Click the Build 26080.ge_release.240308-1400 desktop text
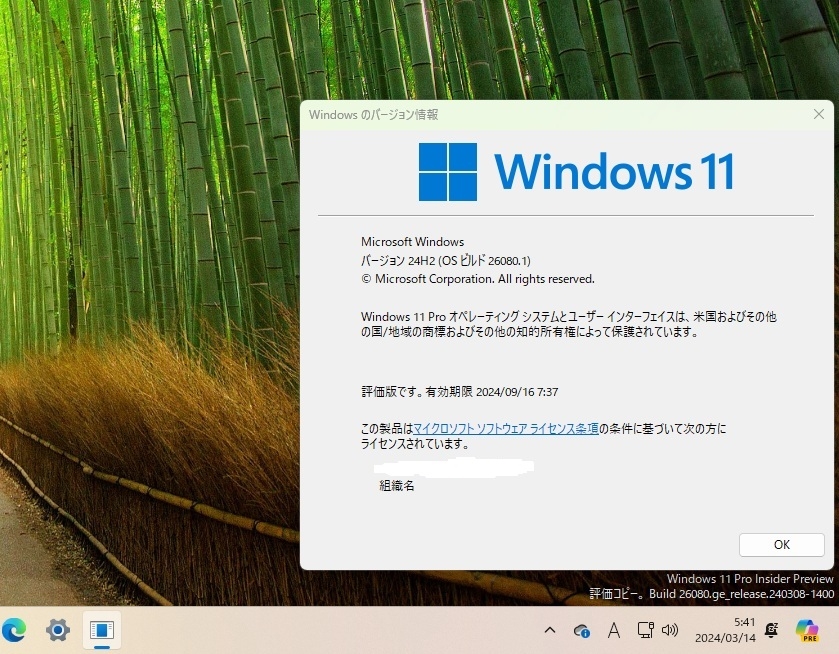Viewport: 839px width, 654px height. tap(742, 594)
